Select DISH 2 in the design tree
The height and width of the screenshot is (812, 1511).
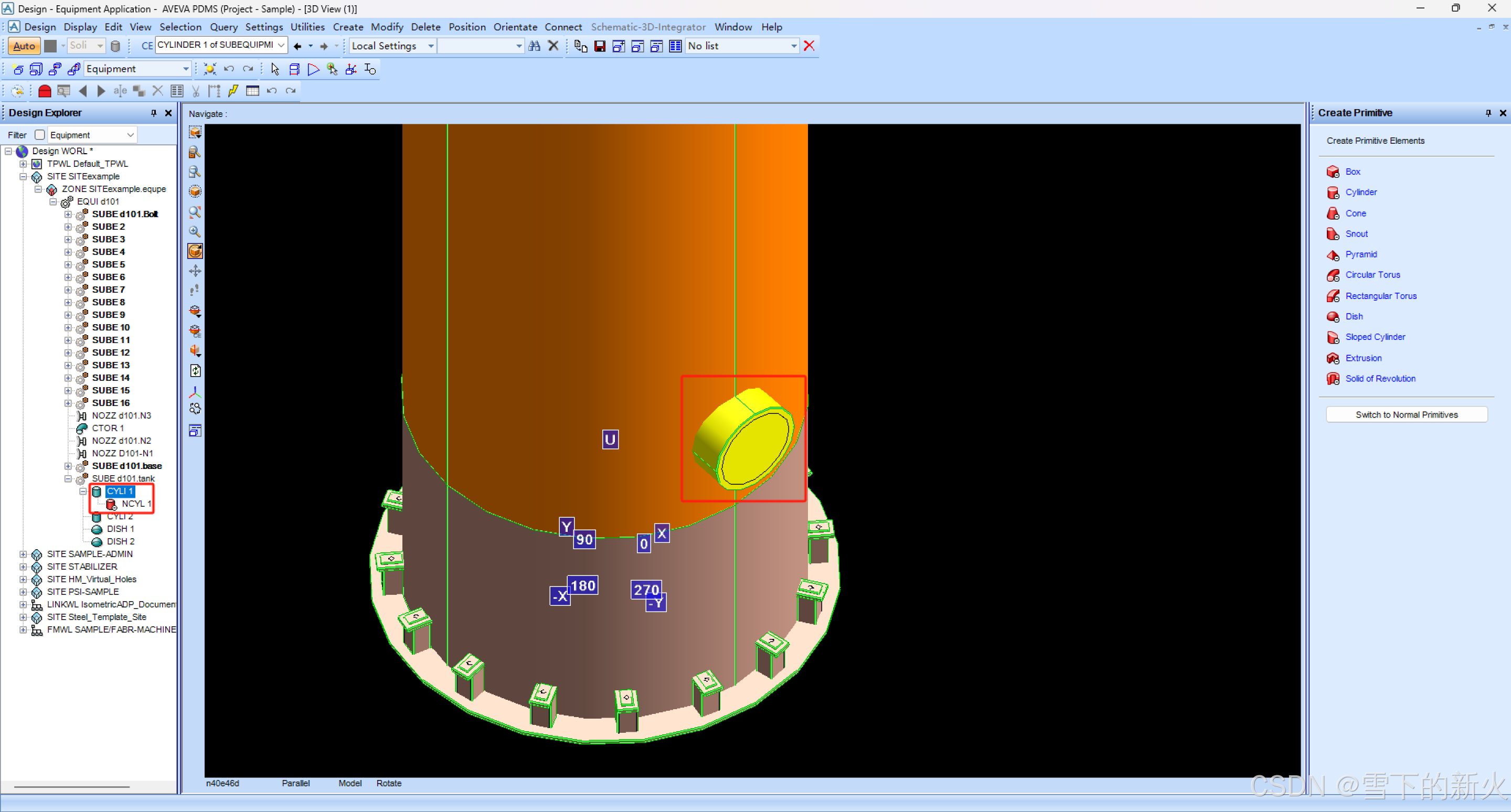click(x=120, y=541)
